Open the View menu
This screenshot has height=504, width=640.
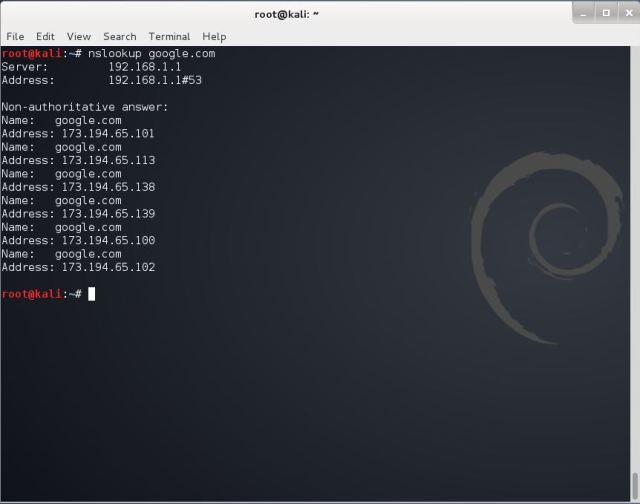(x=79, y=36)
